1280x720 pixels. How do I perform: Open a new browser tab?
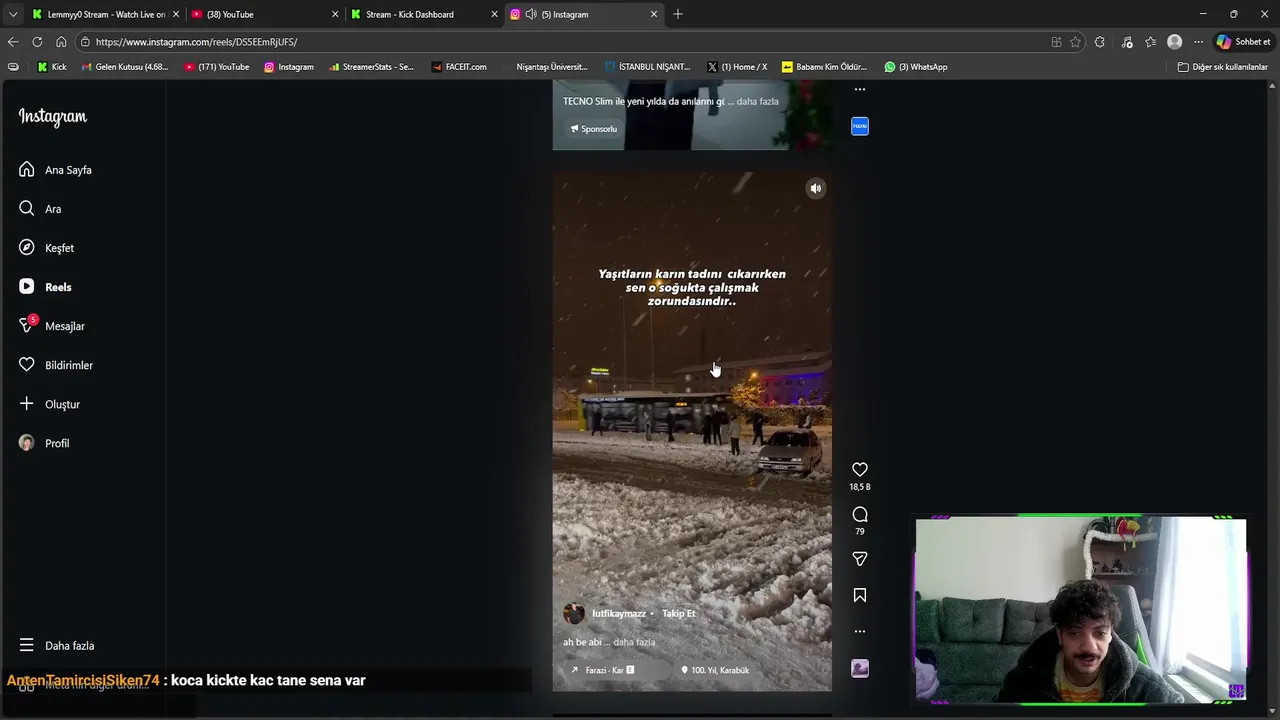click(678, 14)
